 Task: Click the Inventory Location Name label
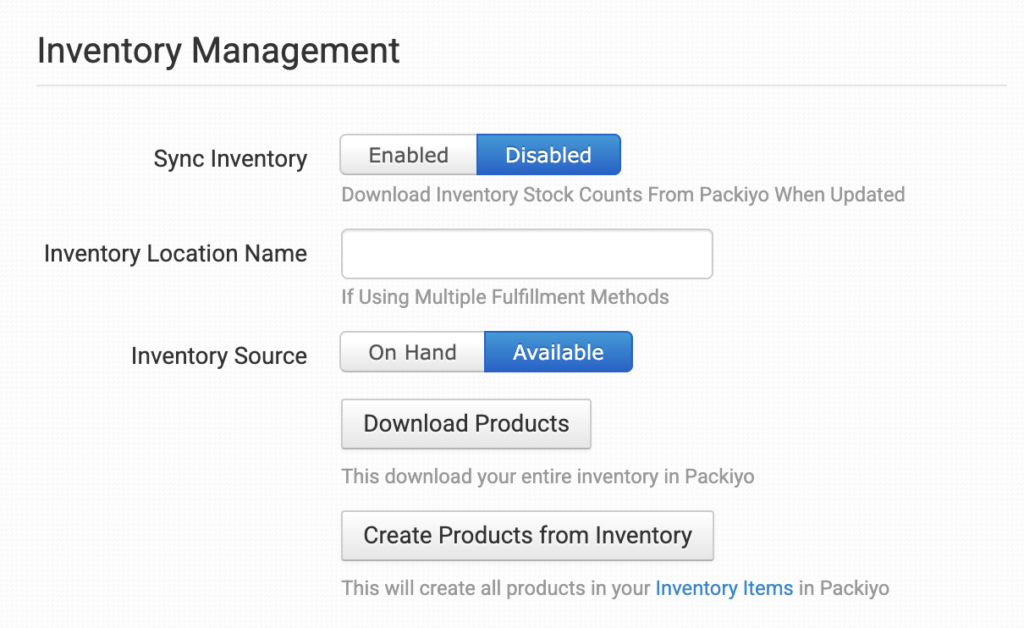point(175,254)
